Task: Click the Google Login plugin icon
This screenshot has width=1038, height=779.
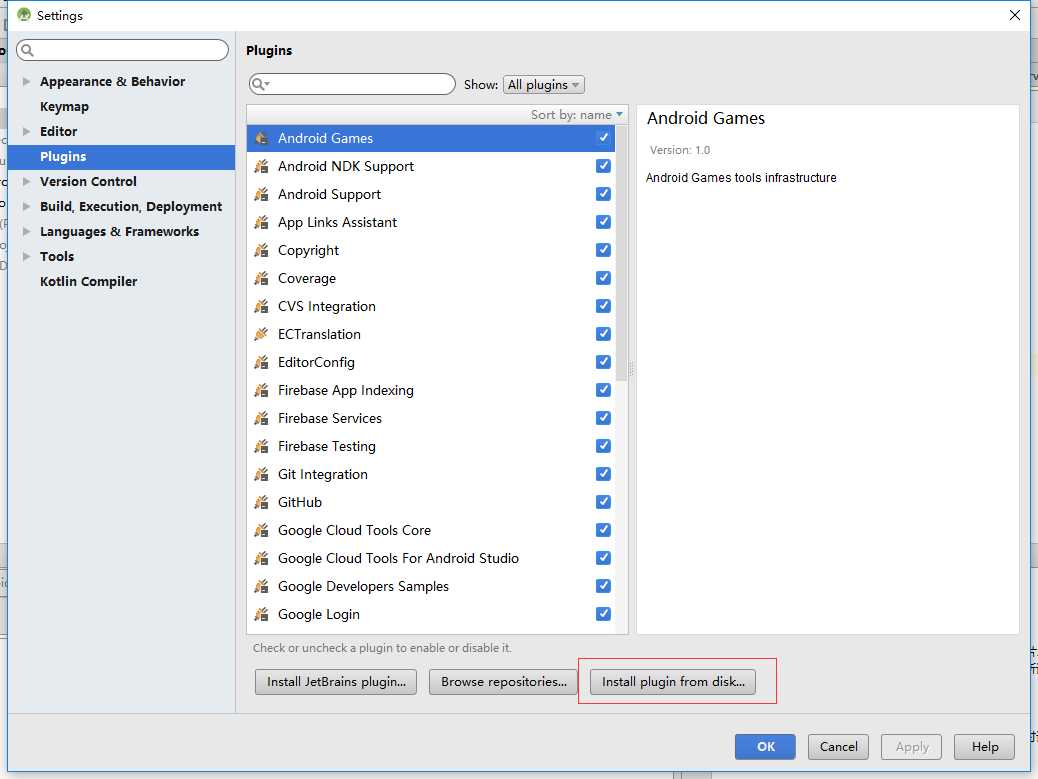Action: (261, 614)
